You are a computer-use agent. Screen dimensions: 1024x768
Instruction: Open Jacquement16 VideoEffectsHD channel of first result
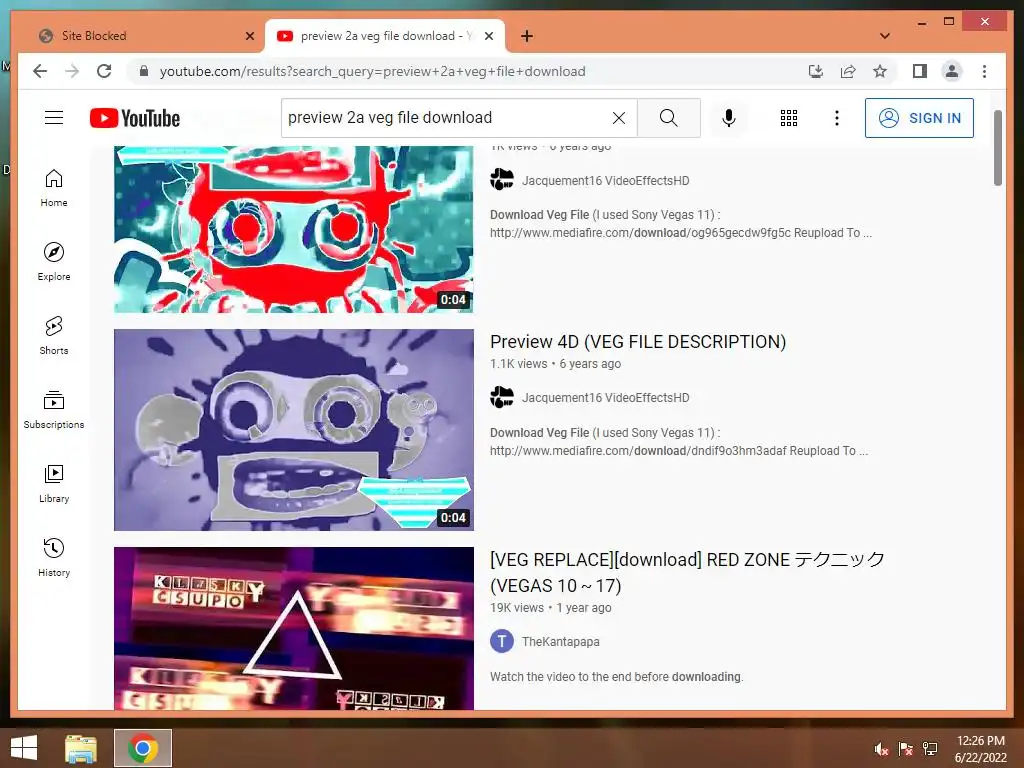tap(605, 181)
